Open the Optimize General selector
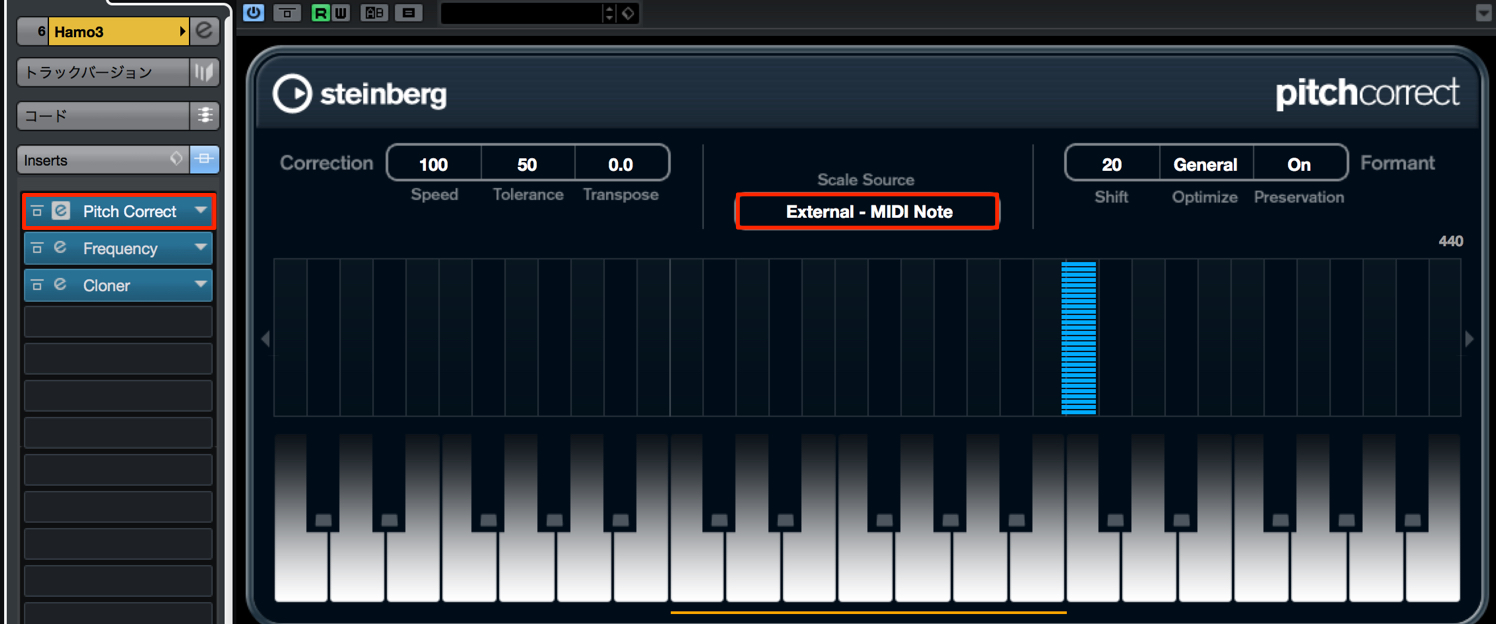Image resolution: width=1496 pixels, height=624 pixels. tap(1205, 164)
